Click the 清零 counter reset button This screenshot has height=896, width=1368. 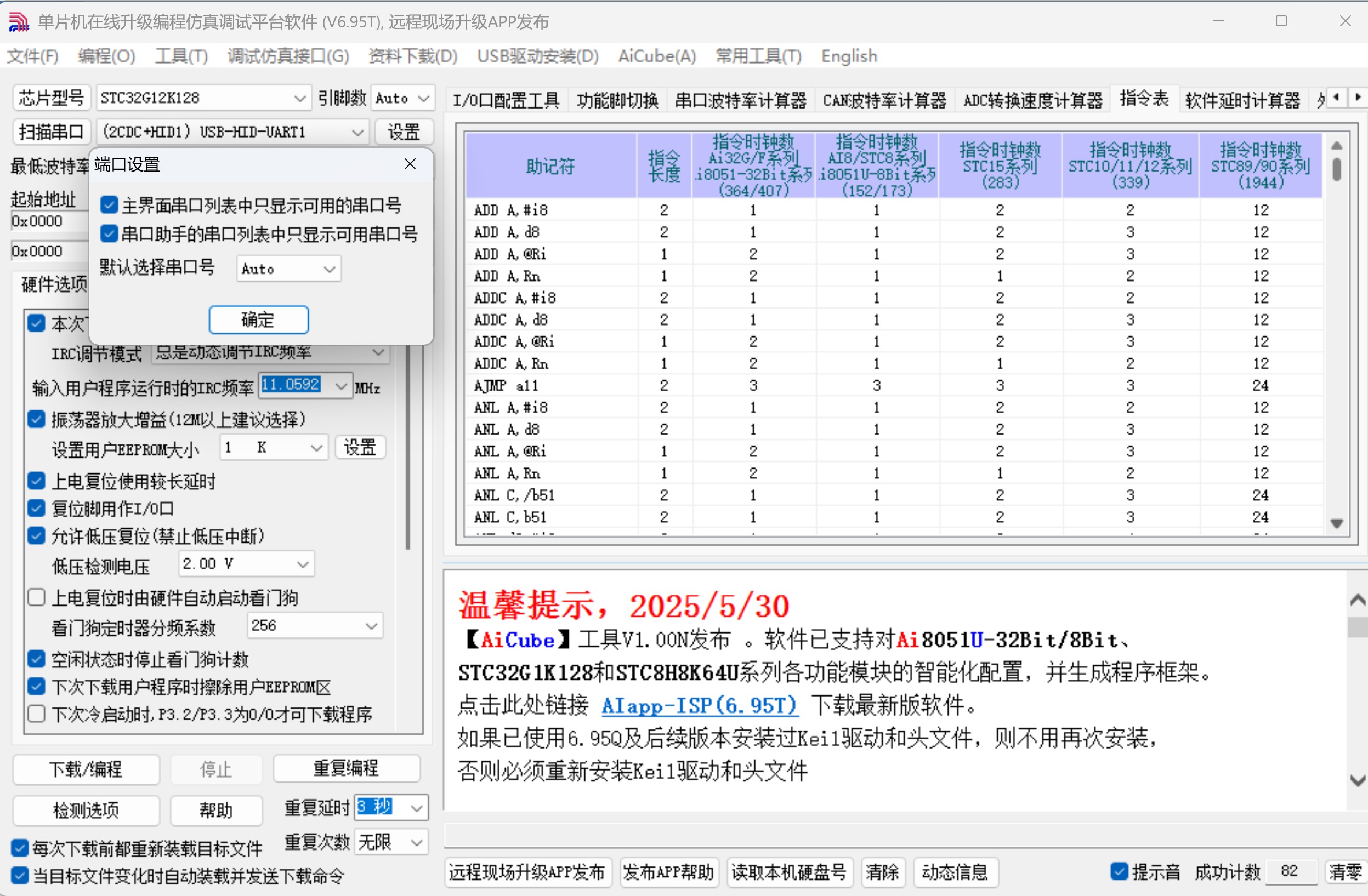[1345, 871]
